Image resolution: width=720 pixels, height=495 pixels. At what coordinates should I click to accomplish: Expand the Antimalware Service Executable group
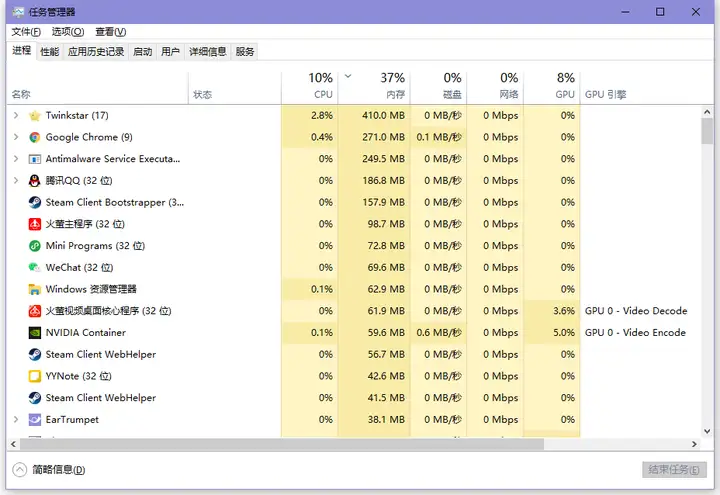[x=16, y=159]
